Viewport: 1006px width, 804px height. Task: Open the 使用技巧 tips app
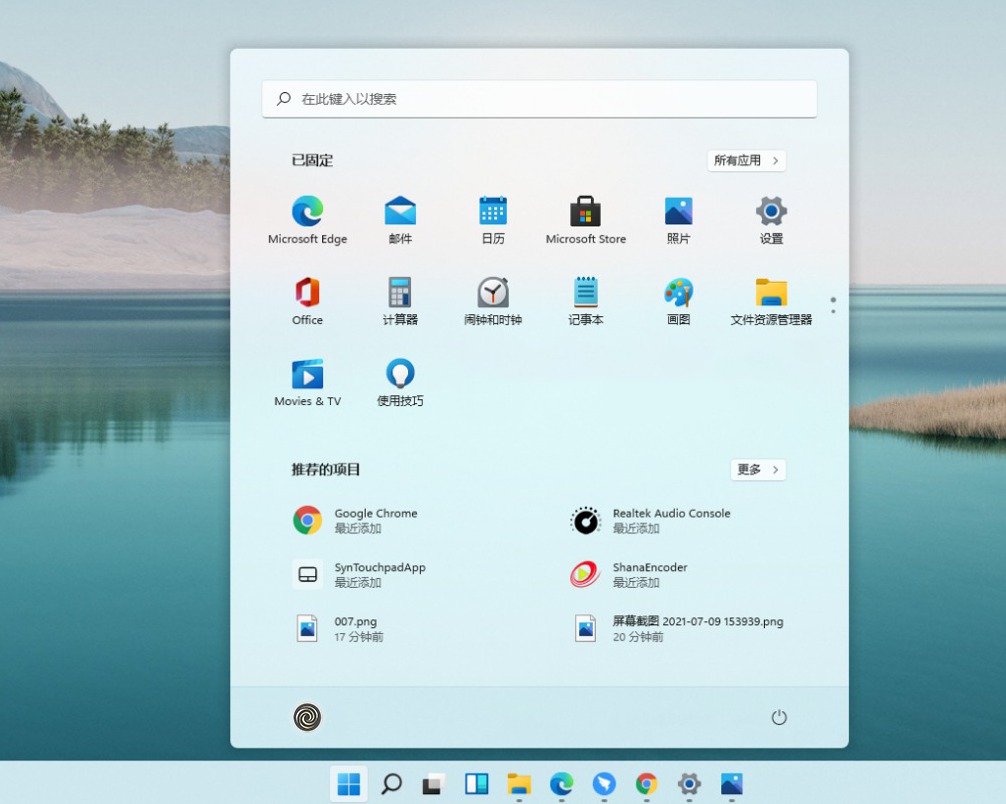click(400, 383)
